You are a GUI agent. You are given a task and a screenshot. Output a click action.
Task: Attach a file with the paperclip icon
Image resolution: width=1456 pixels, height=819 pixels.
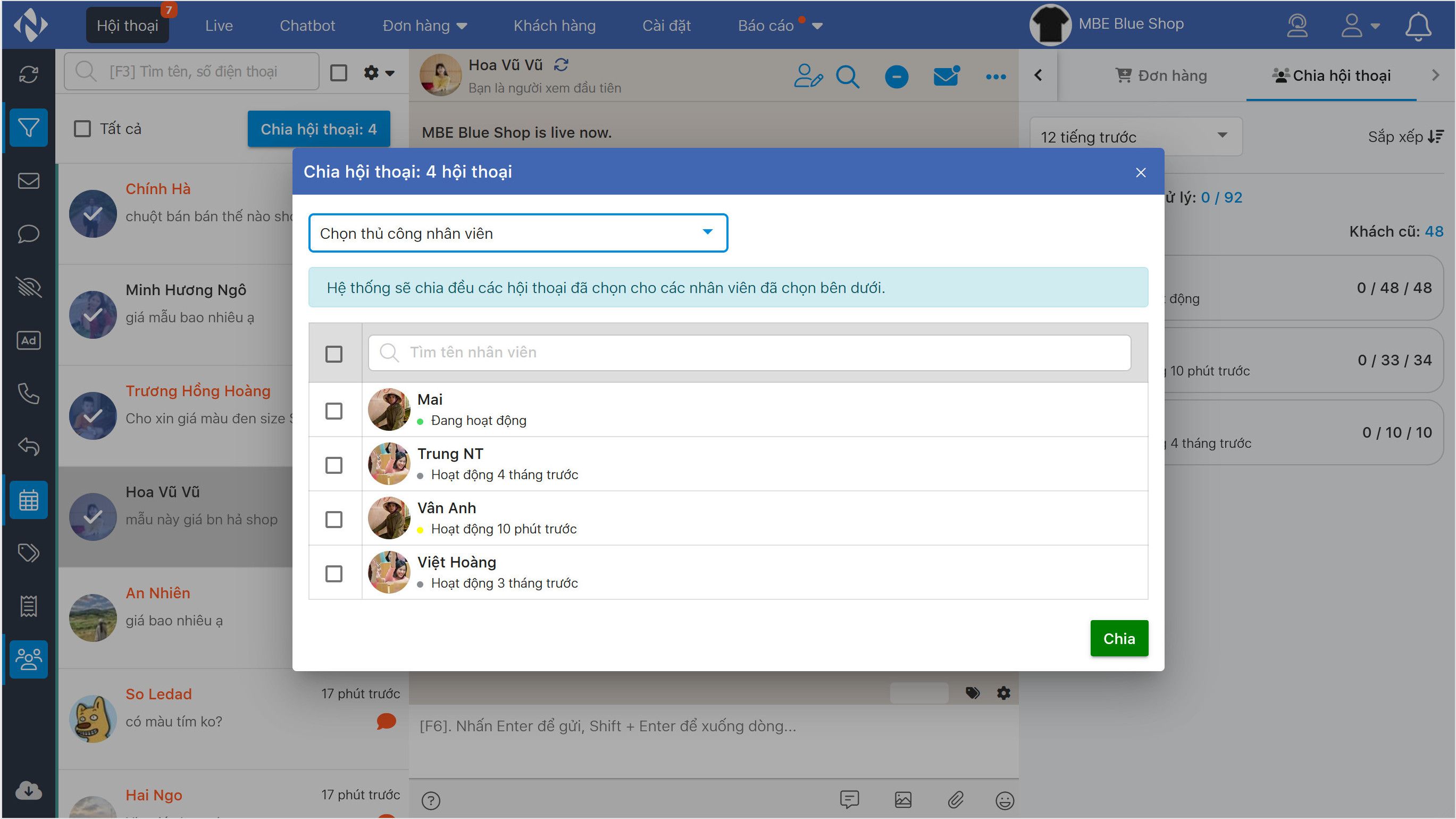(x=955, y=800)
